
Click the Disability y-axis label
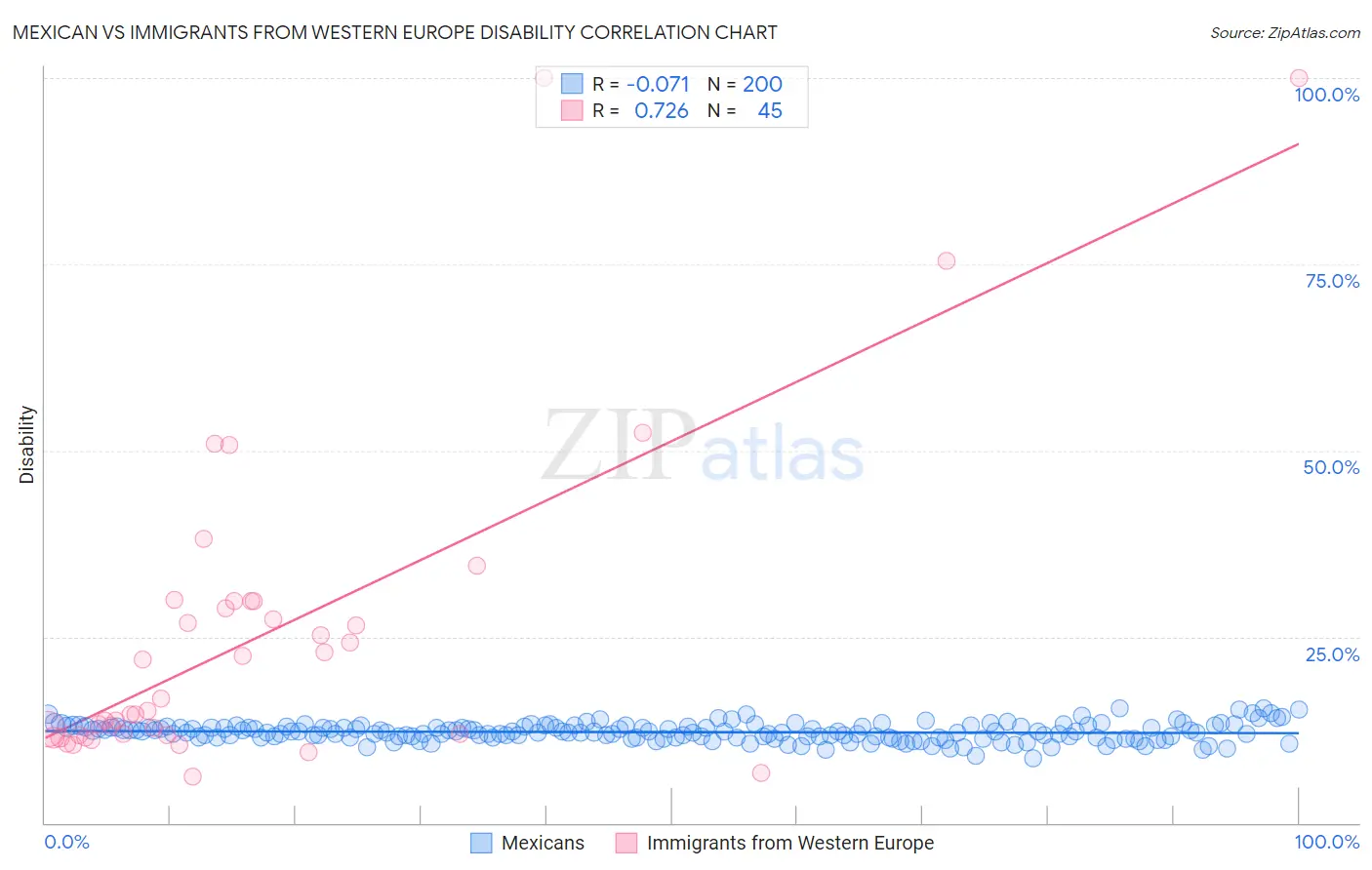pos(27,445)
